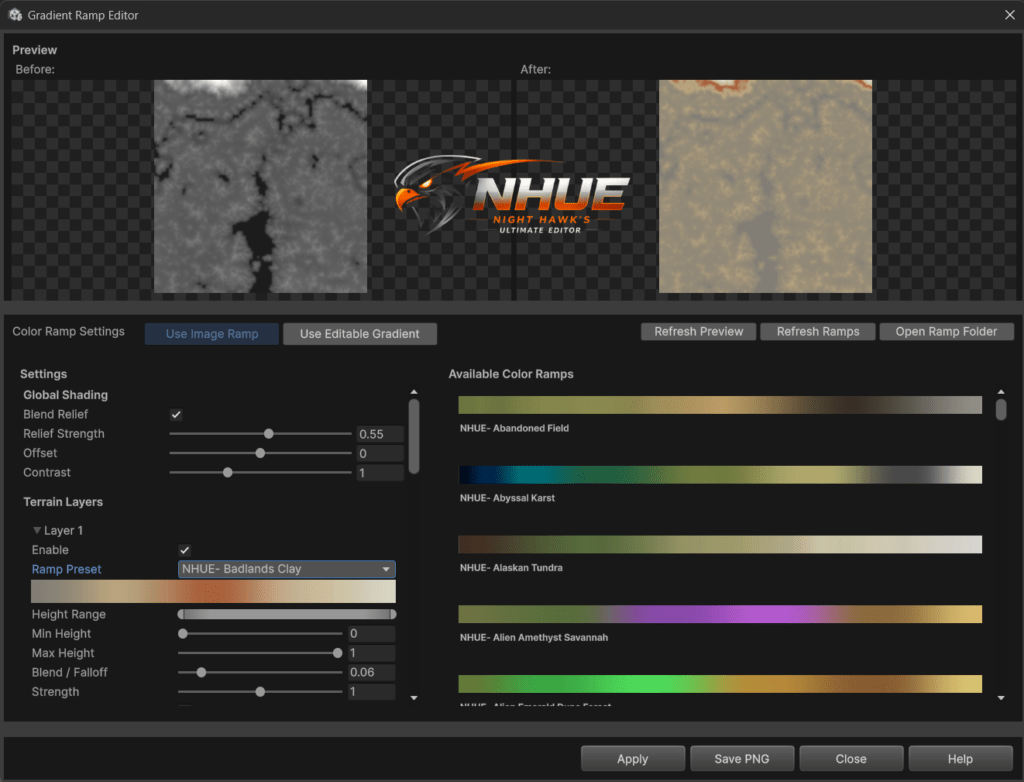
Task: Click the After preview thumbnail
Action: pyautogui.click(x=765, y=186)
